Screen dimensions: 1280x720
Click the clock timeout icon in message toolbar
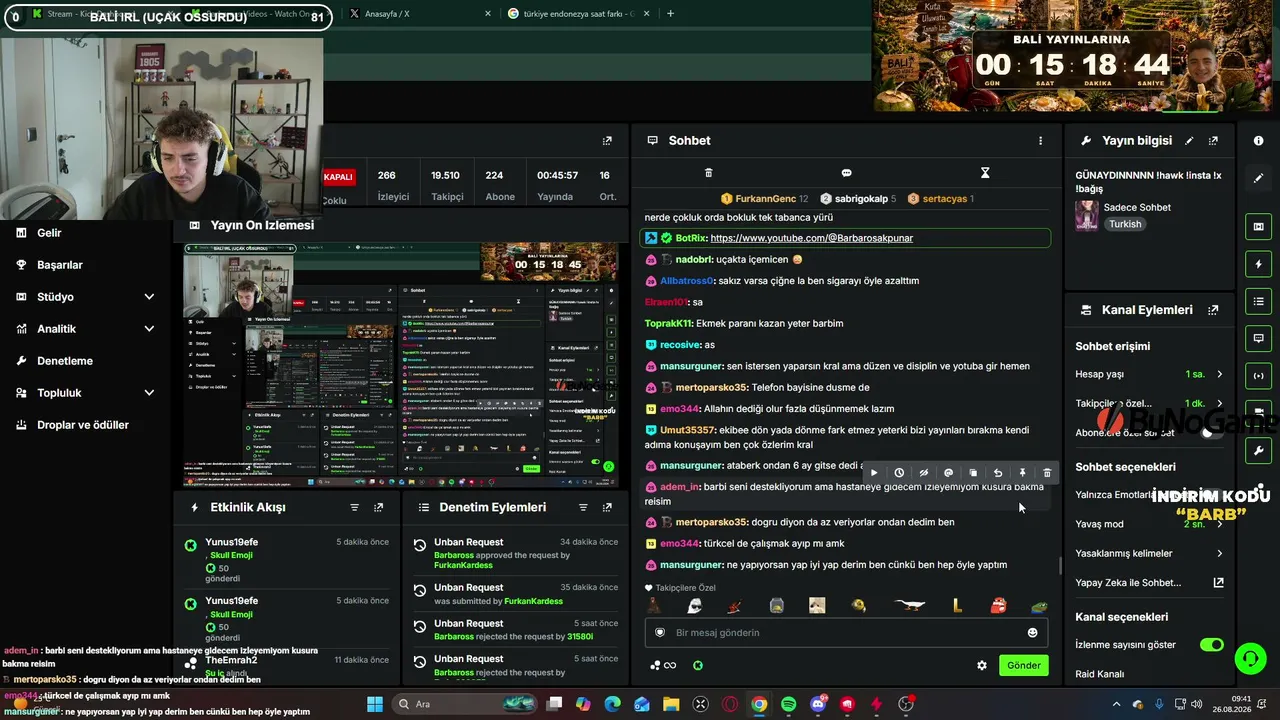click(x=899, y=473)
